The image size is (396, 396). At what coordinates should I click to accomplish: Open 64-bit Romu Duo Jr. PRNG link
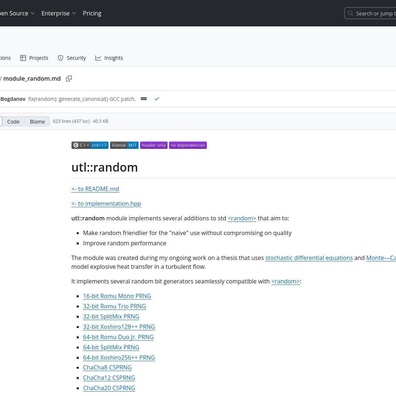[118, 337]
